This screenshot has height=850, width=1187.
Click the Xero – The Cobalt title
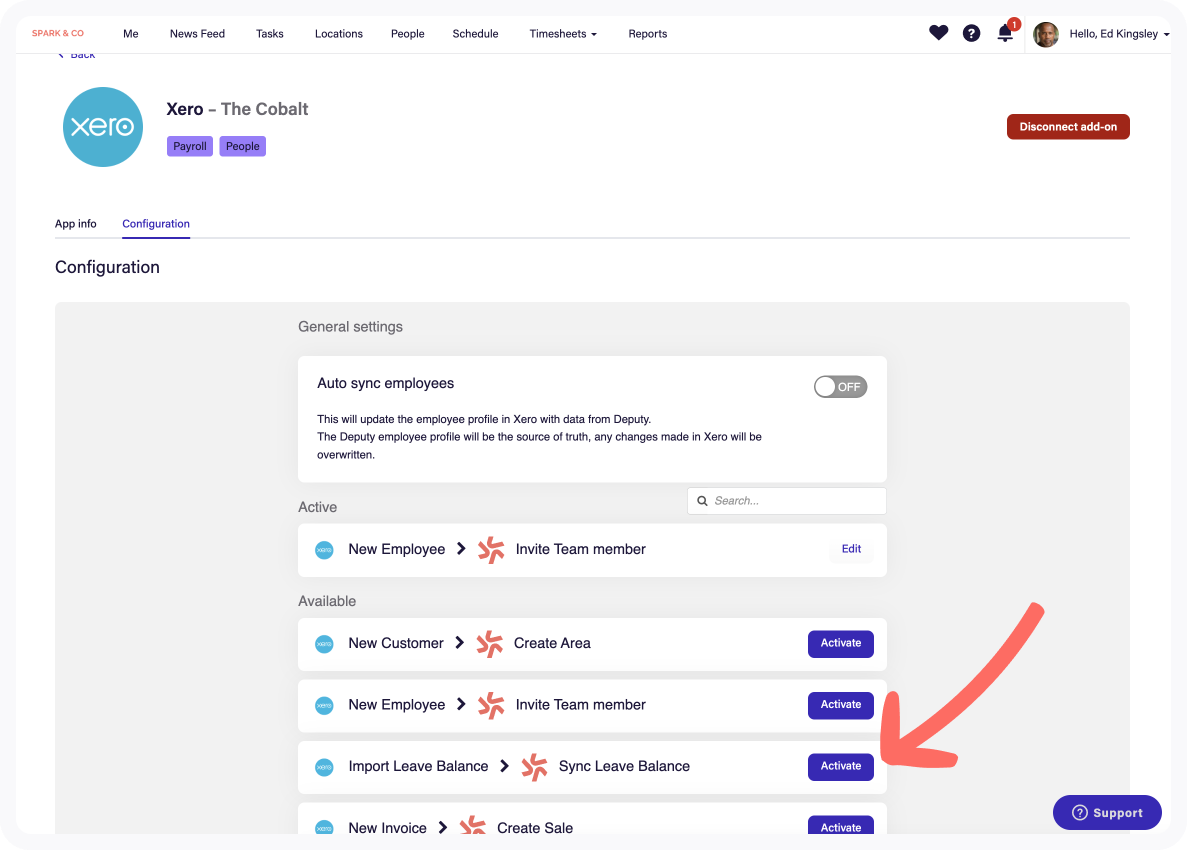pyautogui.click(x=237, y=109)
